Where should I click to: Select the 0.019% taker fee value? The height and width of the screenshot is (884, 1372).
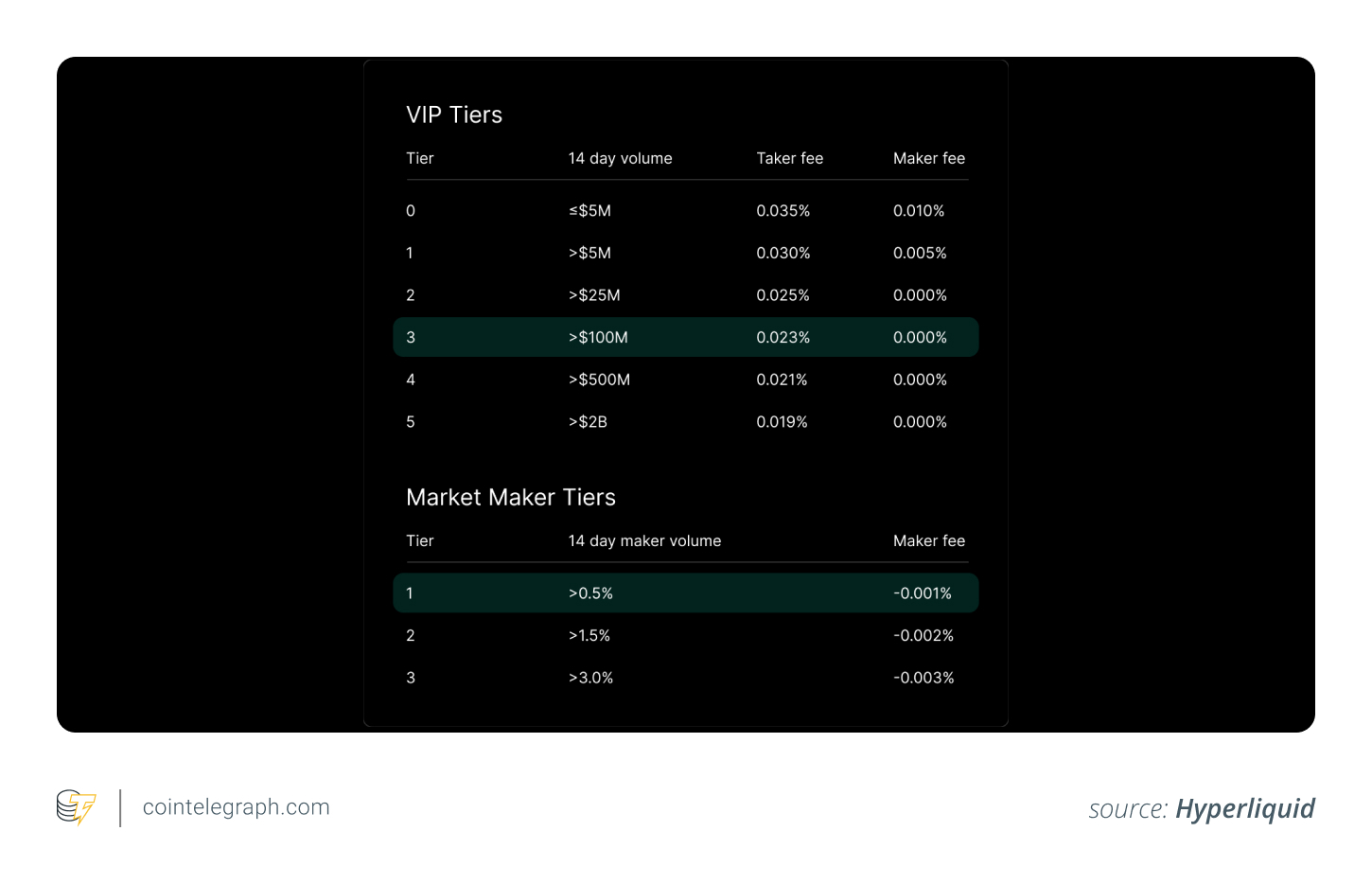pyautogui.click(x=782, y=422)
